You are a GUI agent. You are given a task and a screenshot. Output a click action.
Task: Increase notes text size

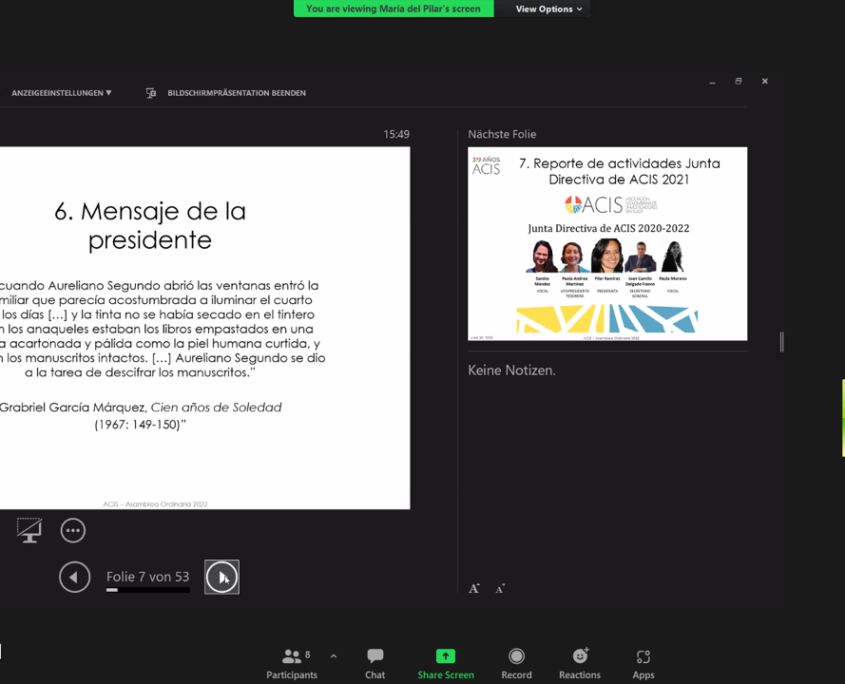pos(474,588)
